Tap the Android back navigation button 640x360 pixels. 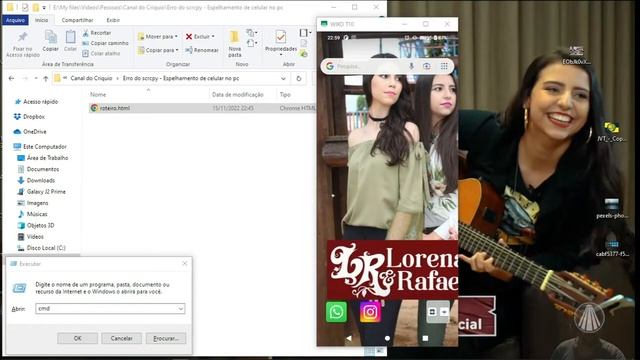click(x=349, y=338)
